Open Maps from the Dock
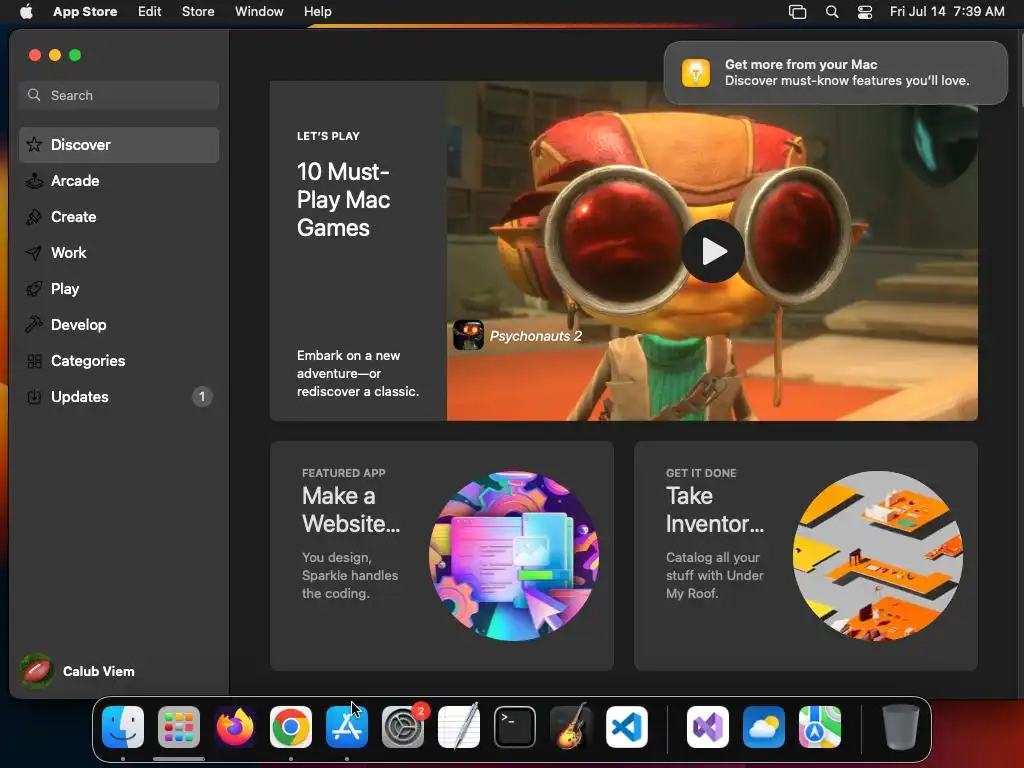The width and height of the screenshot is (1024, 768). tap(820, 727)
